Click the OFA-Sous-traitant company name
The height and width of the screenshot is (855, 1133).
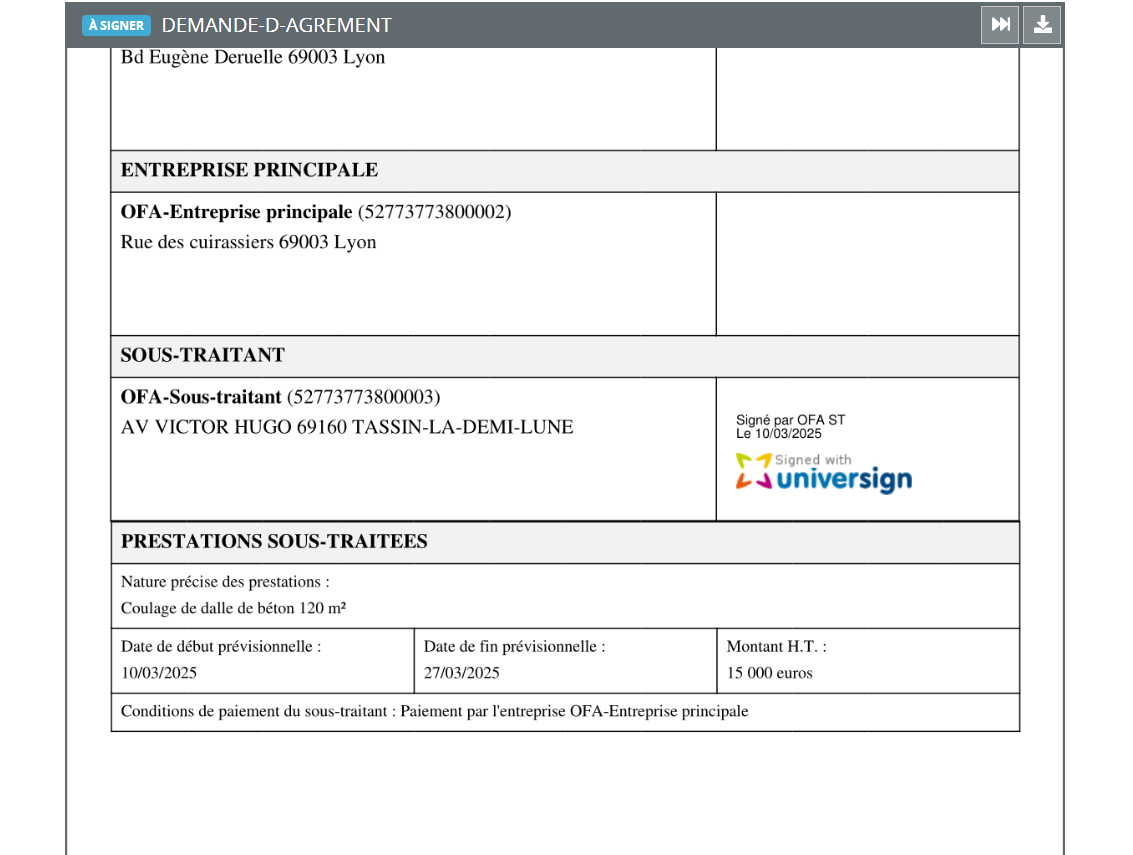click(202, 397)
